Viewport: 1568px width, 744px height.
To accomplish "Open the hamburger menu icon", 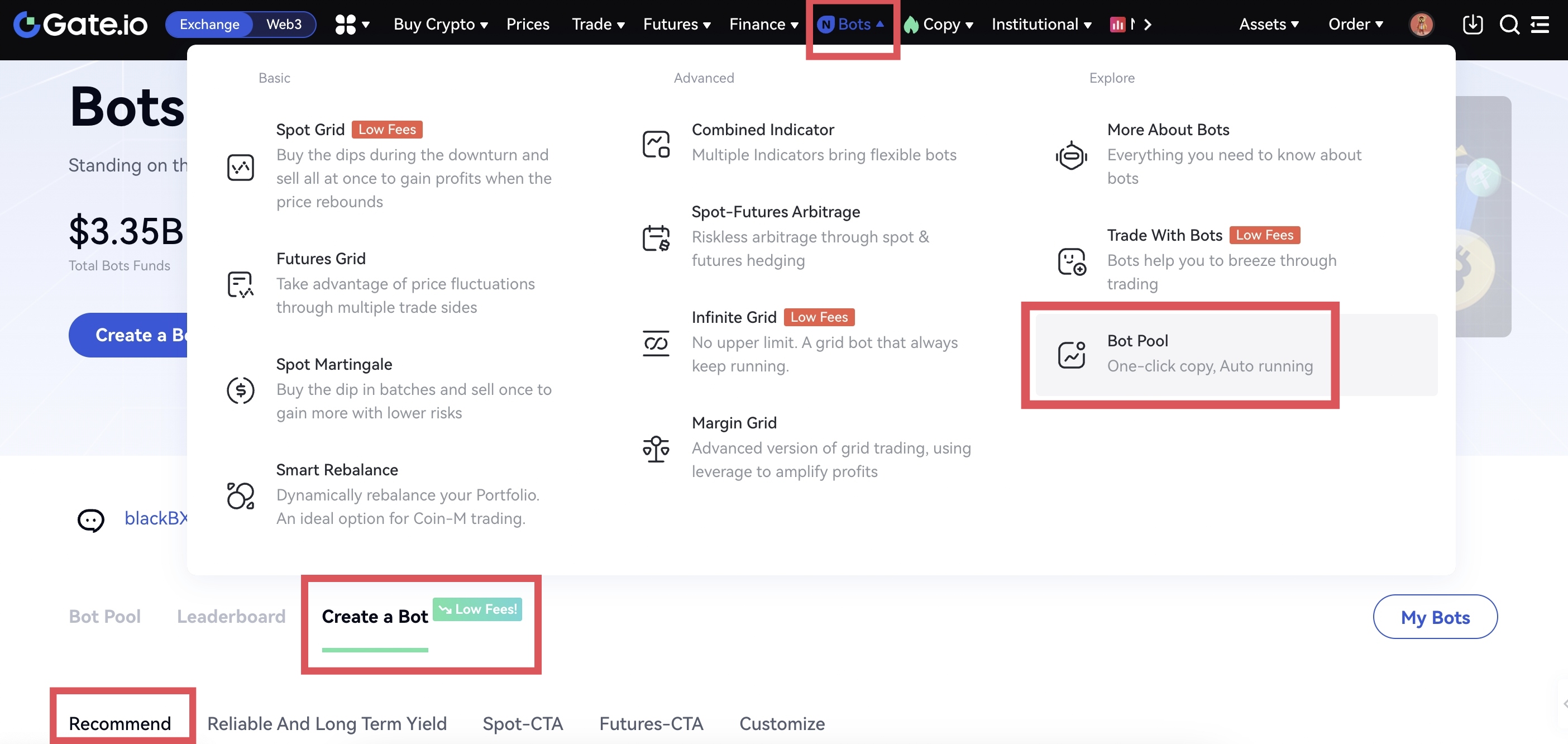I will pyautogui.click(x=1540, y=25).
